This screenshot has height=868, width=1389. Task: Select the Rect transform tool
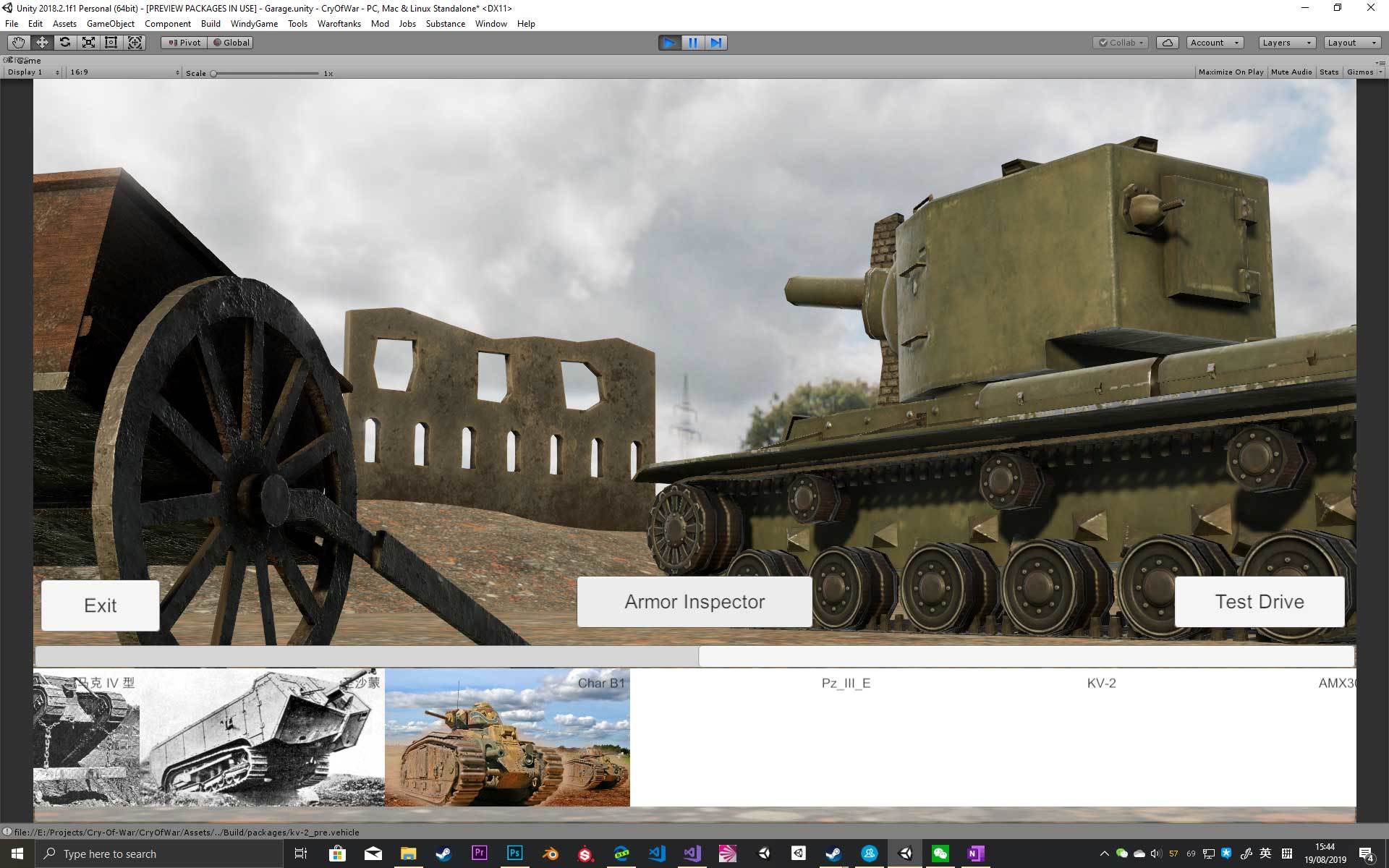click(111, 43)
